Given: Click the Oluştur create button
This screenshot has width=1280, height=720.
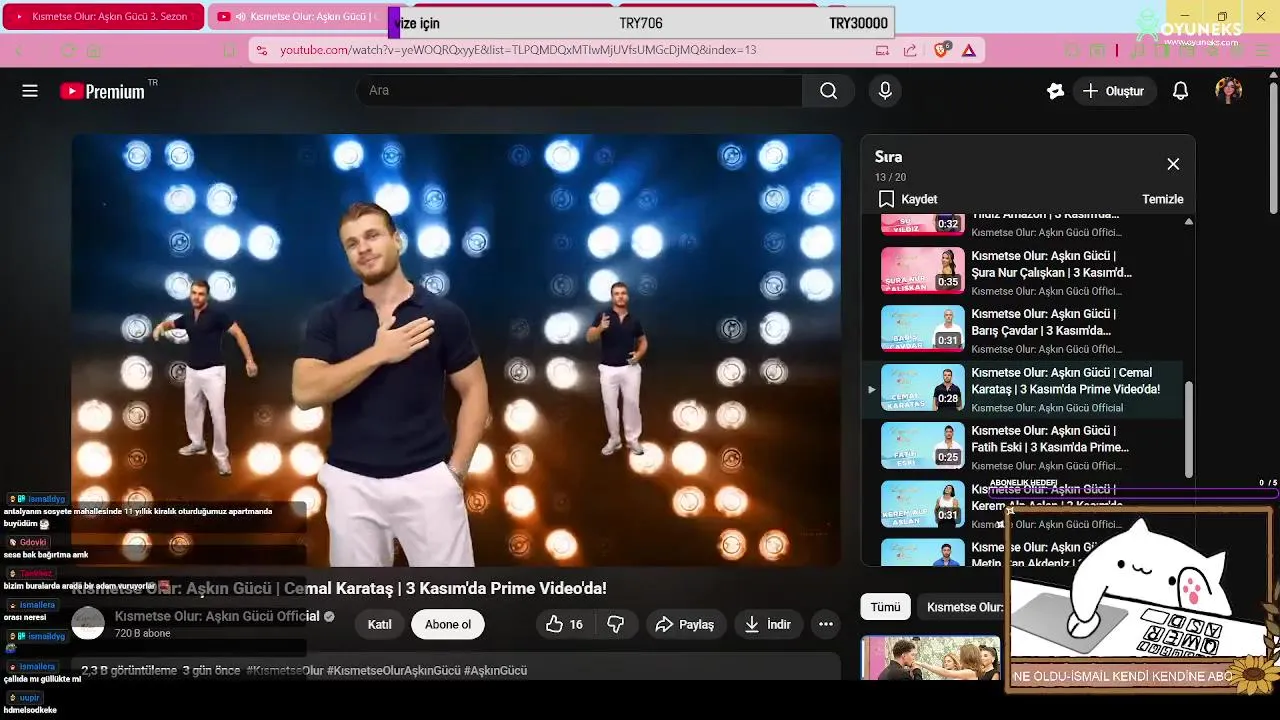Looking at the screenshot, I should 1114,91.
